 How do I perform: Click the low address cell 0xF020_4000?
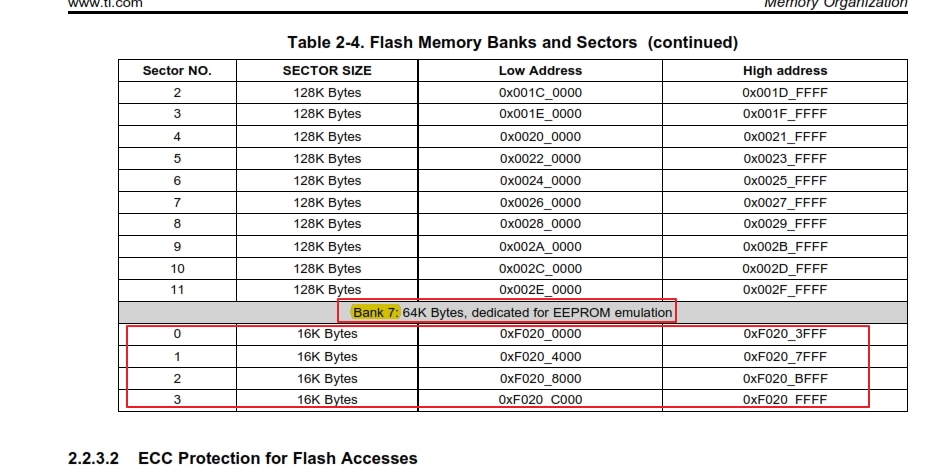click(540, 356)
